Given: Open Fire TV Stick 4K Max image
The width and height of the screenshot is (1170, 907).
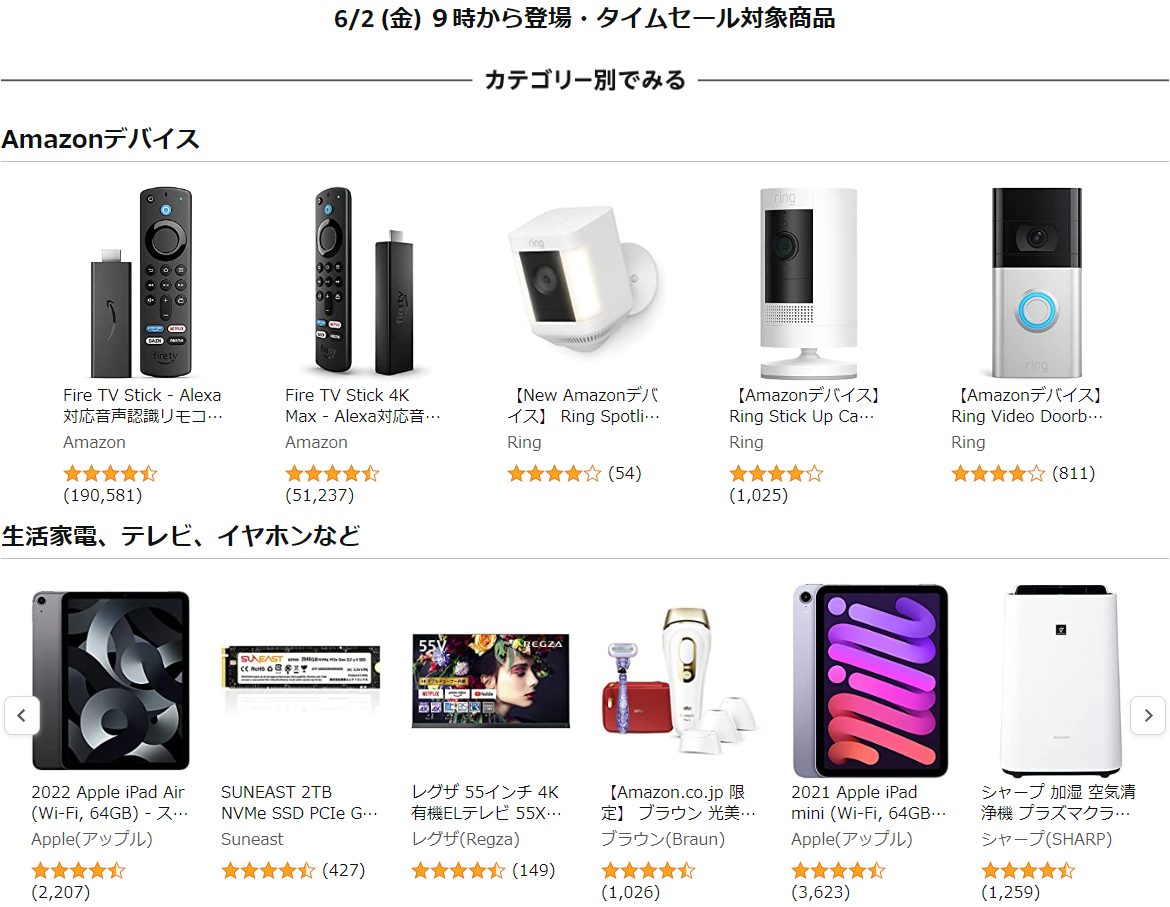Looking at the screenshot, I should [x=364, y=281].
